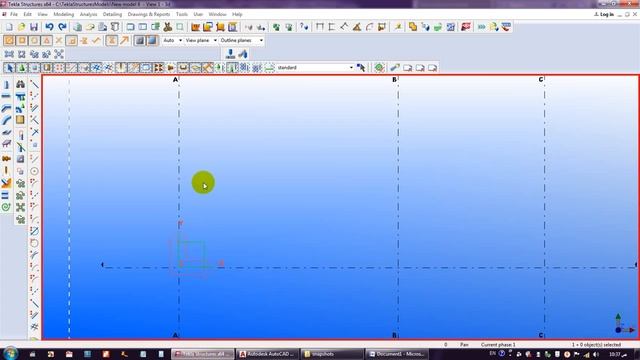Open the Outline planes dropdown
The width and height of the screenshot is (640, 360).
pos(241,40)
